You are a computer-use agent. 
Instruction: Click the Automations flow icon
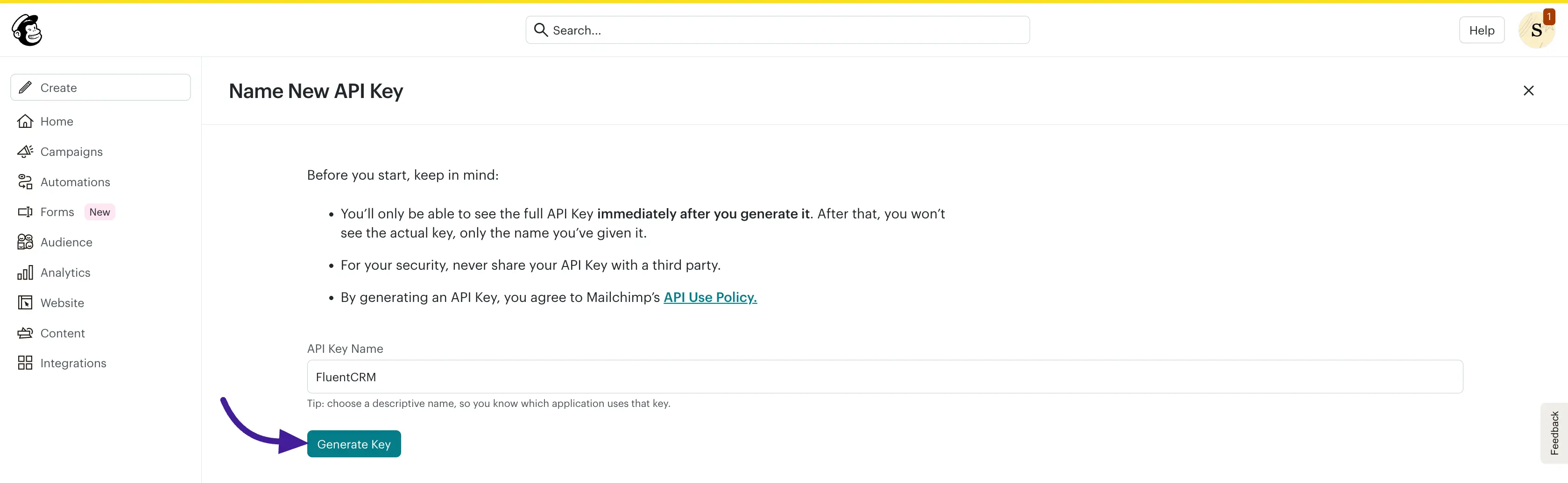click(x=25, y=182)
